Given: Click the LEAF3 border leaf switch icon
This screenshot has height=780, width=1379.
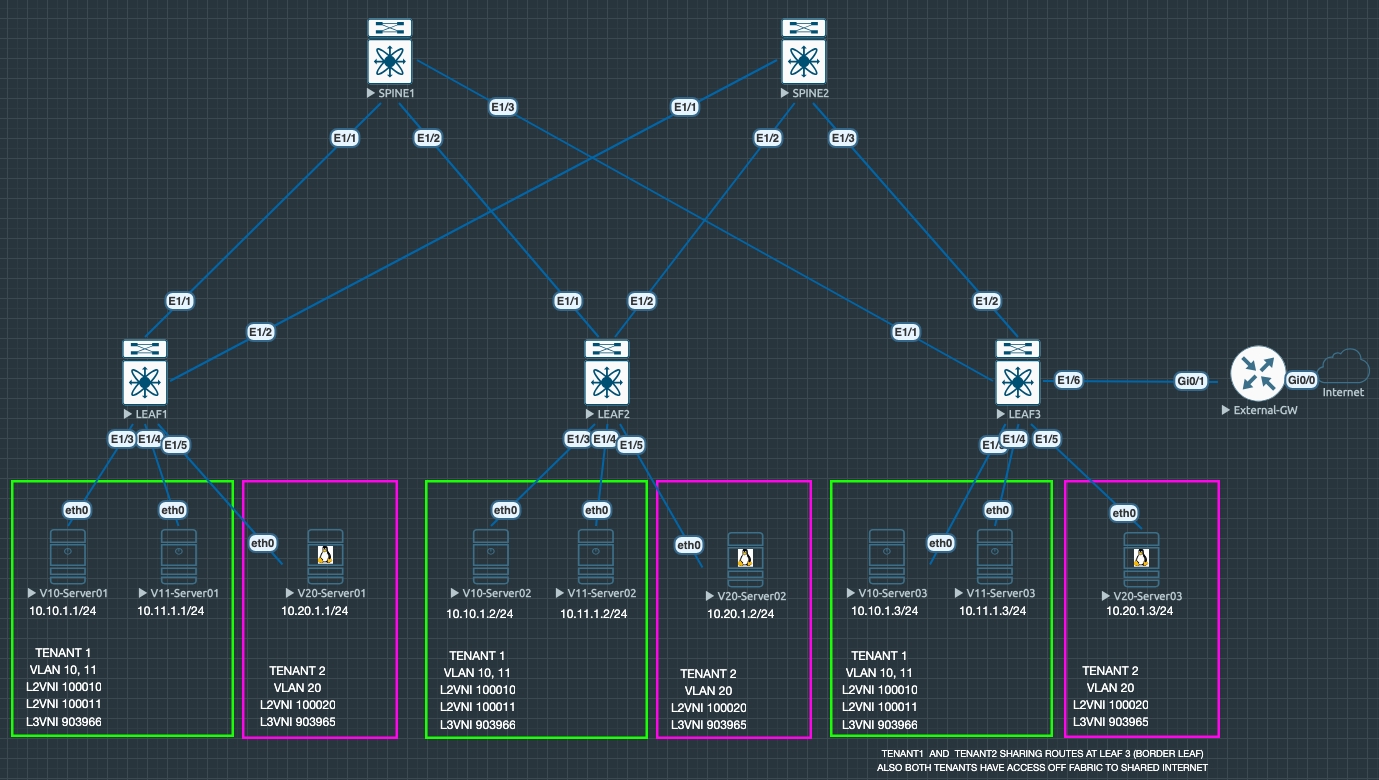Looking at the screenshot, I should tap(1018, 372).
